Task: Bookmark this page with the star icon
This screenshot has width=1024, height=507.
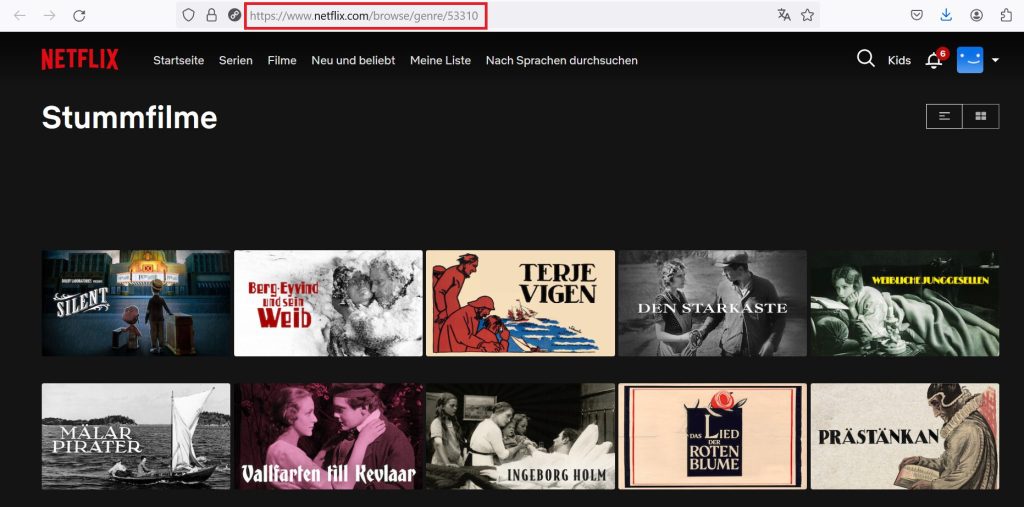Action: (x=807, y=15)
